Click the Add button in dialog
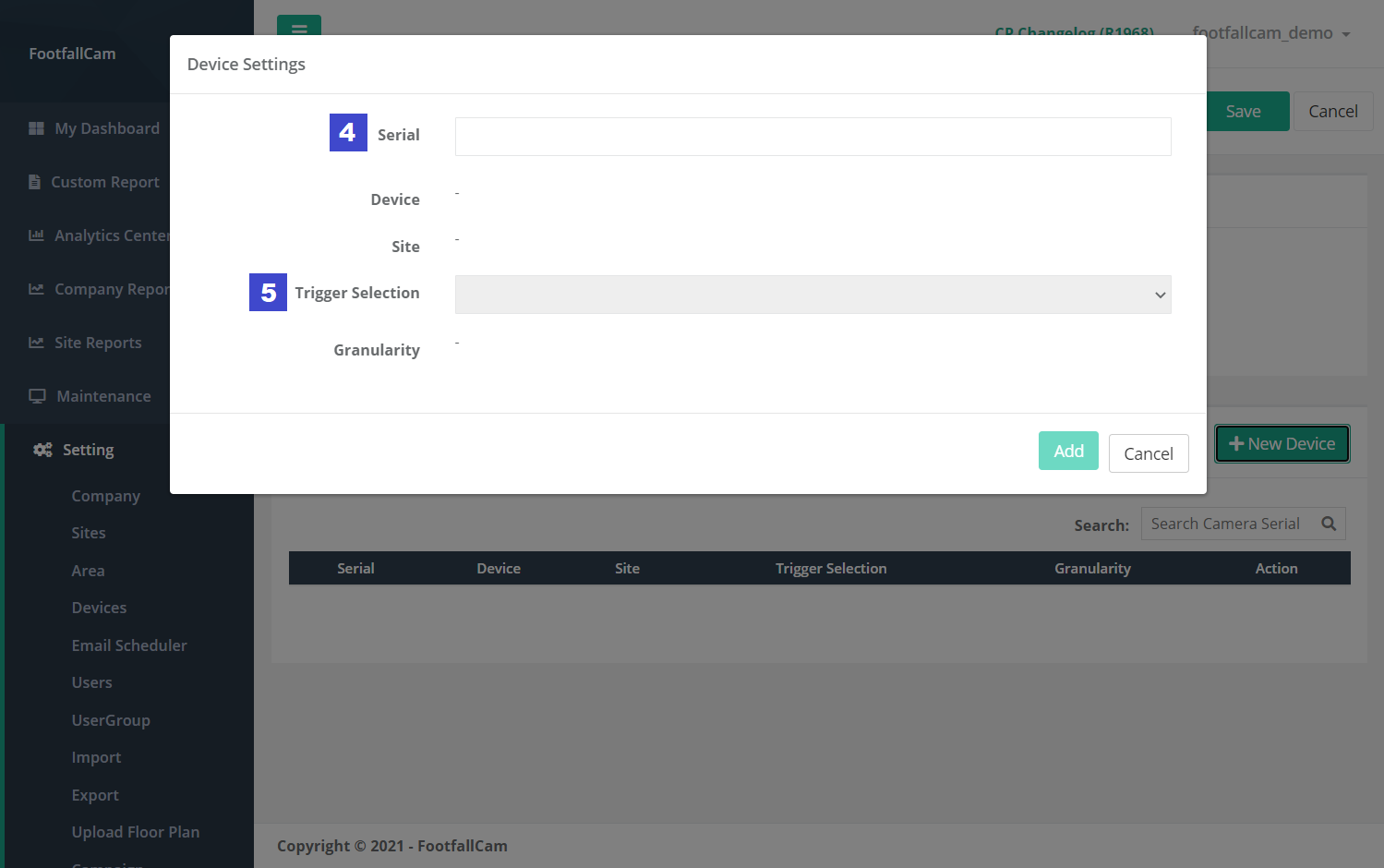This screenshot has height=868, width=1384. coord(1068,451)
